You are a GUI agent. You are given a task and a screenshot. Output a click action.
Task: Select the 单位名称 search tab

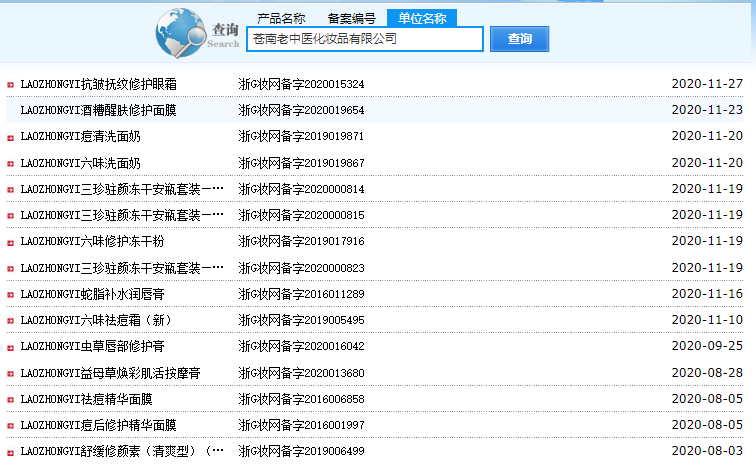click(422, 18)
